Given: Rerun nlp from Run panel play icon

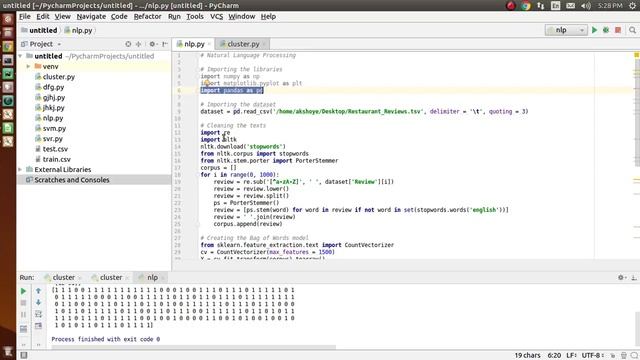Looking at the screenshot, I should [23, 291].
